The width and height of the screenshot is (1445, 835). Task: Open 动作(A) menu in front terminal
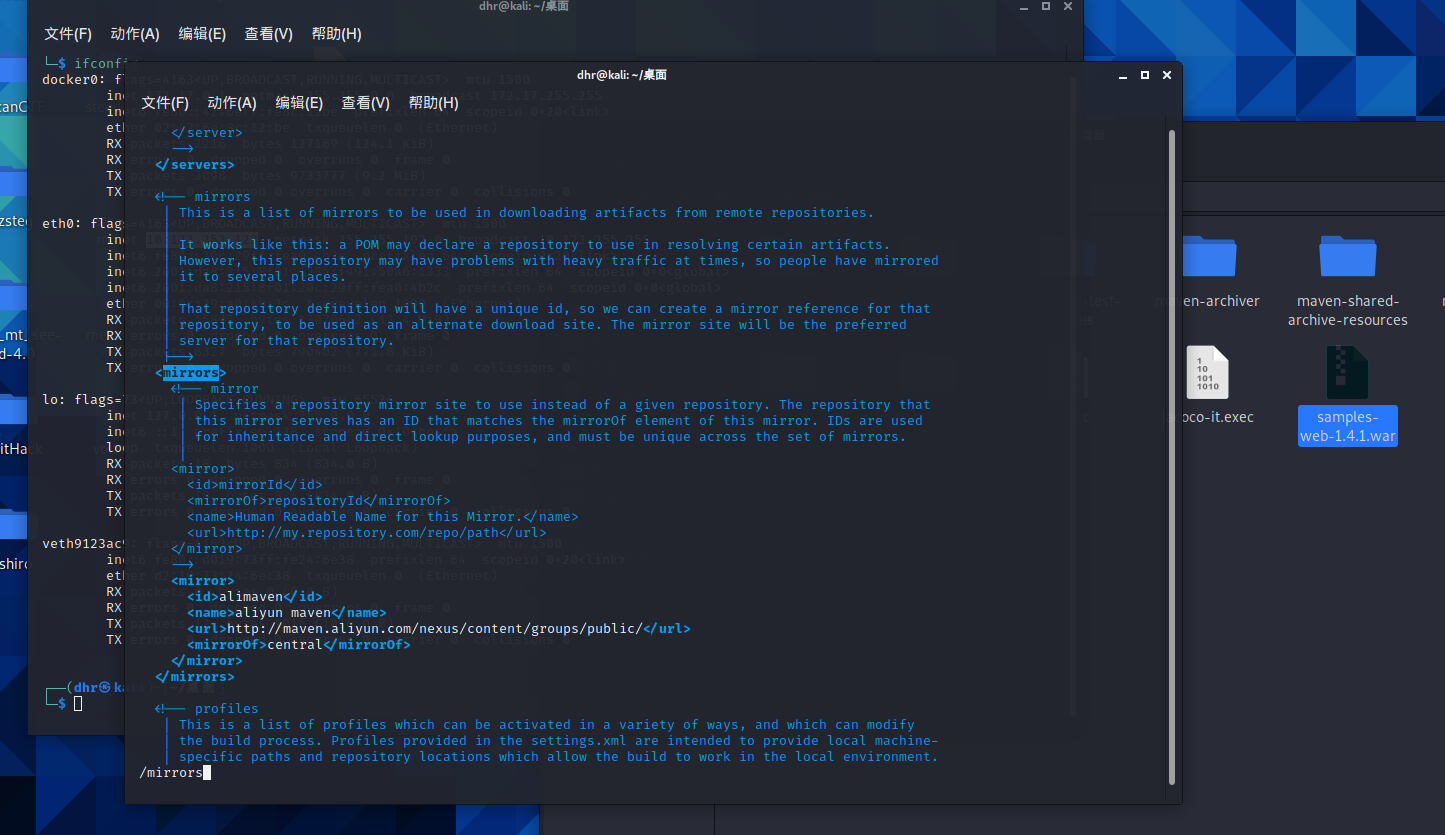point(232,103)
